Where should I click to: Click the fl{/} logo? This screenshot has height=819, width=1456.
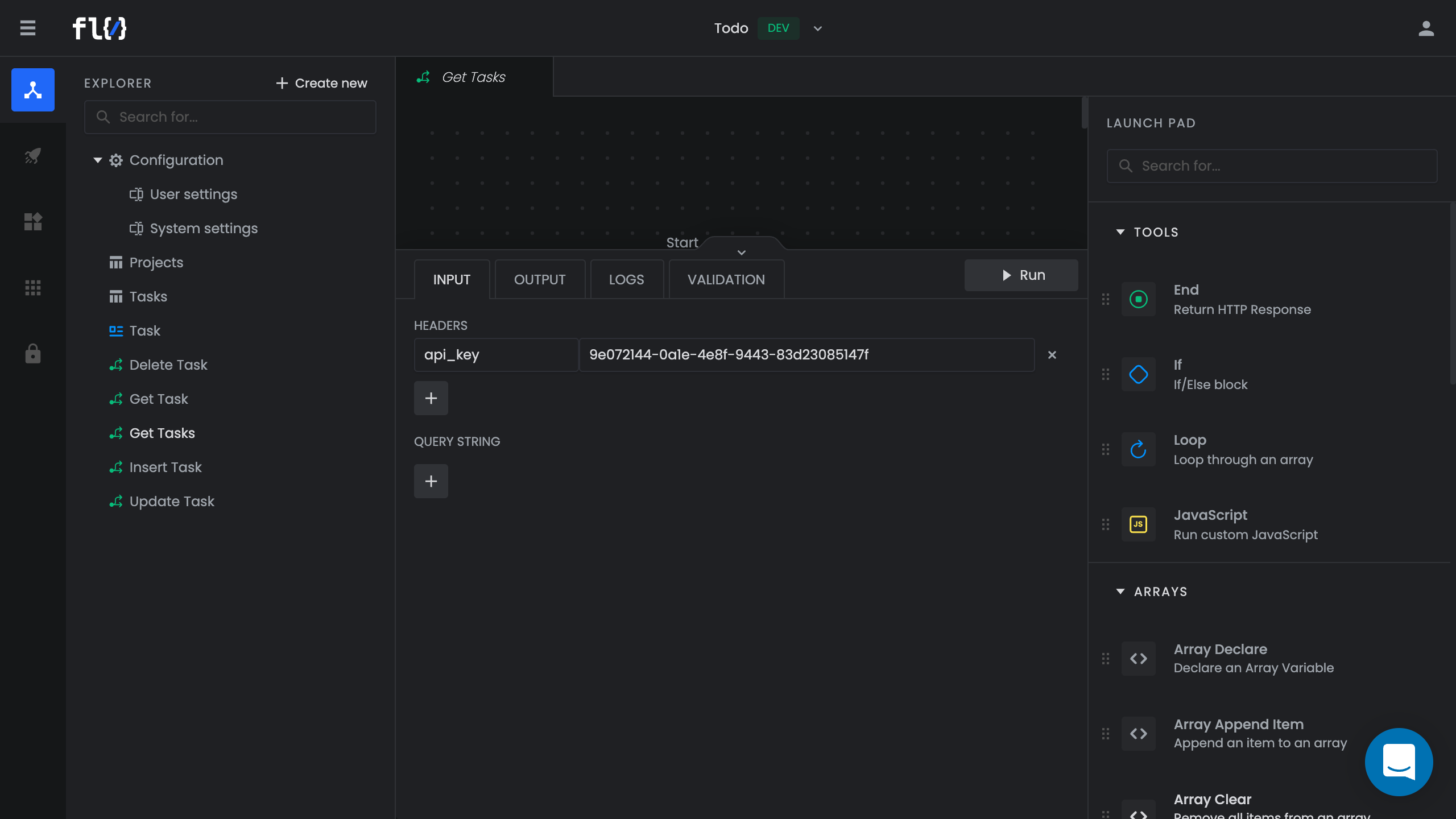click(100, 28)
